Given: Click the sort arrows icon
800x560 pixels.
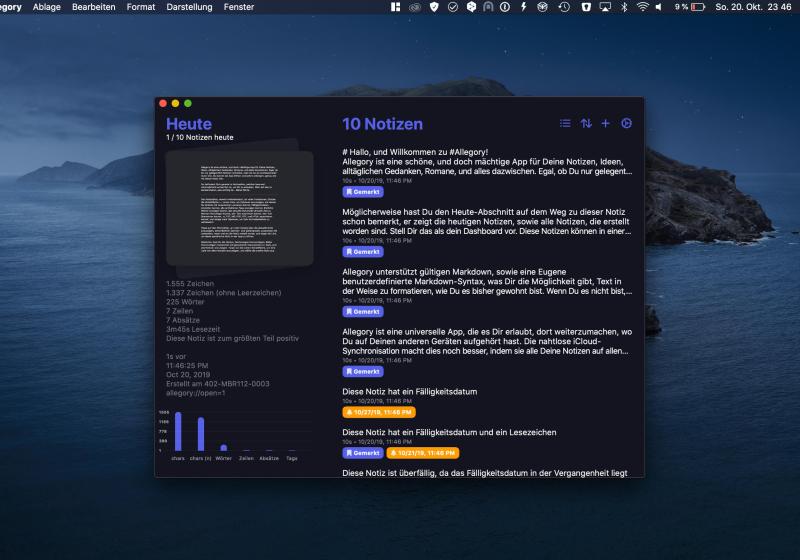Looking at the screenshot, I should (x=586, y=123).
